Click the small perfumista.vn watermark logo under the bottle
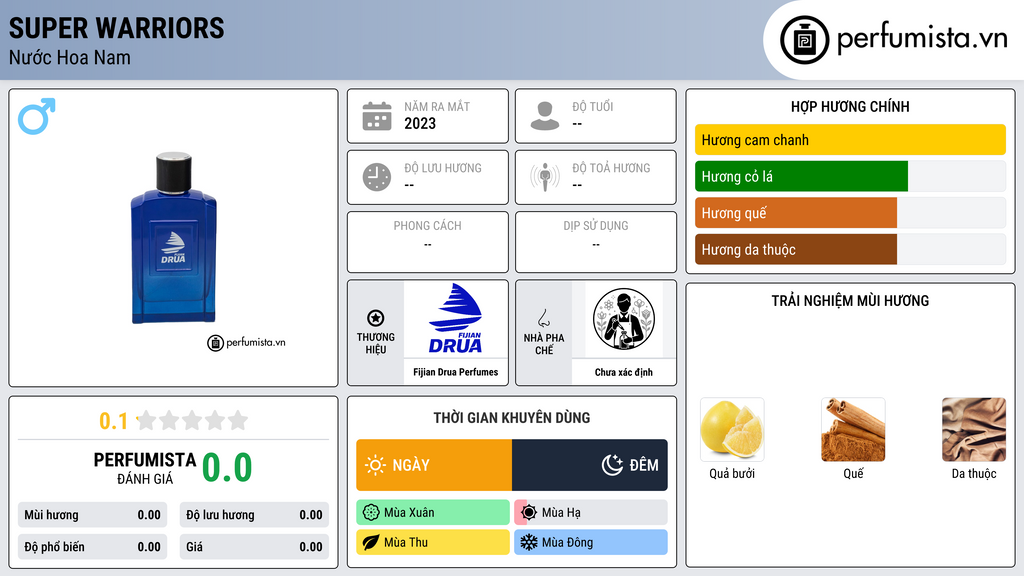The height and width of the screenshot is (576, 1024). [x=246, y=342]
